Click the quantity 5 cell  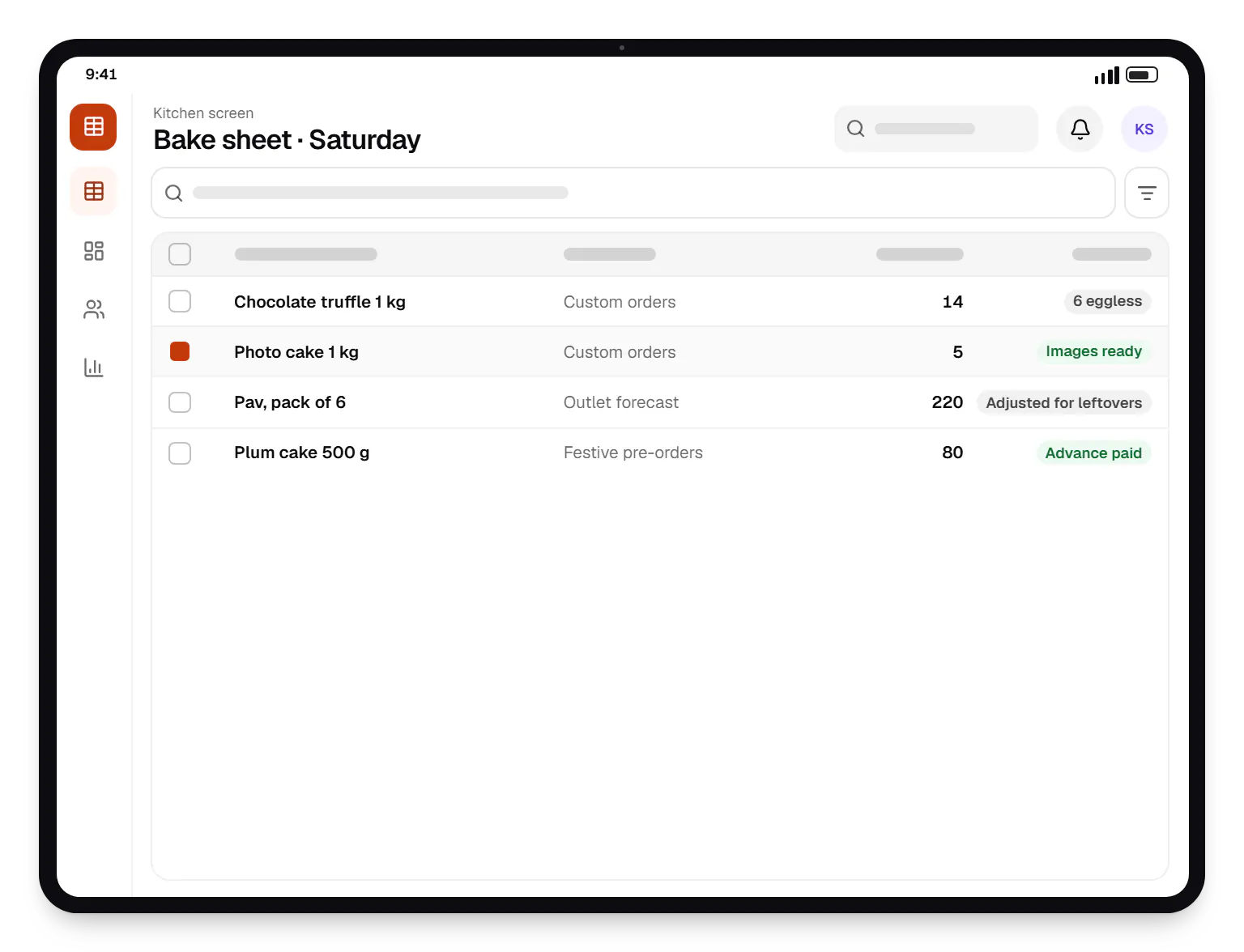(958, 352)
